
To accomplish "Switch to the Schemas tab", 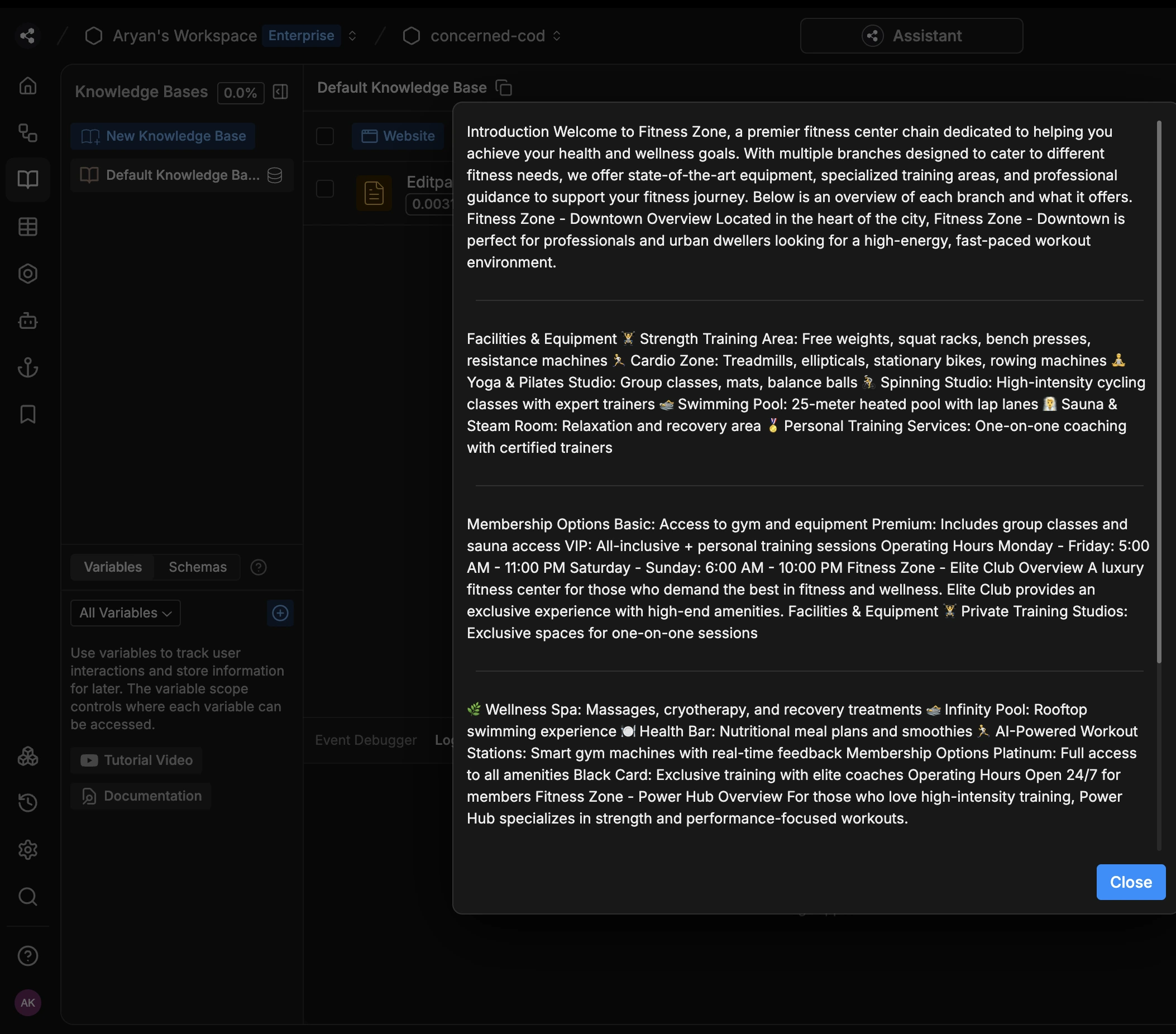I will (x=197, y=567).
